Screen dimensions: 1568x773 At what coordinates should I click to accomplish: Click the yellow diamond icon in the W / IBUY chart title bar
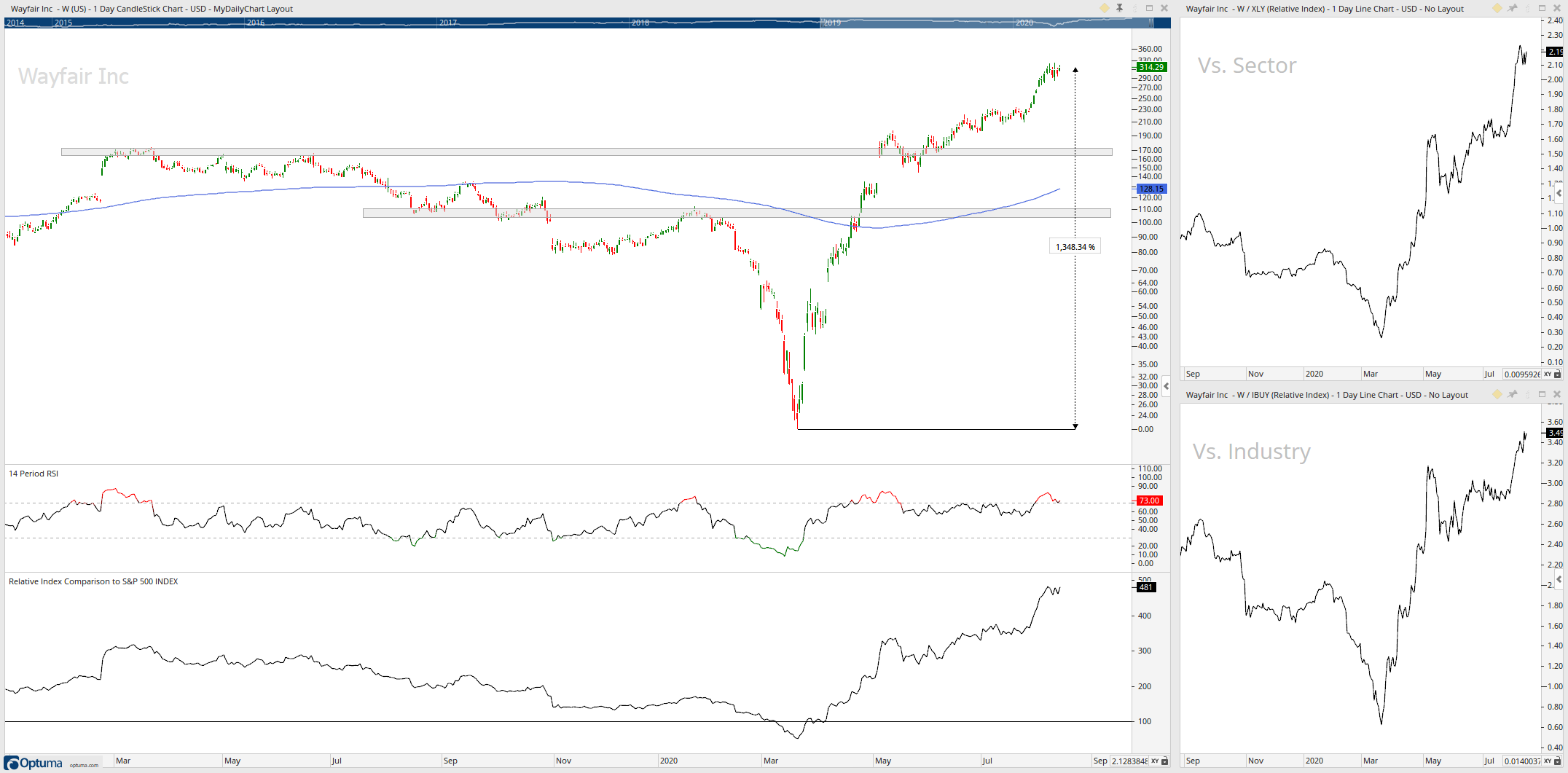pos(1497,394)
